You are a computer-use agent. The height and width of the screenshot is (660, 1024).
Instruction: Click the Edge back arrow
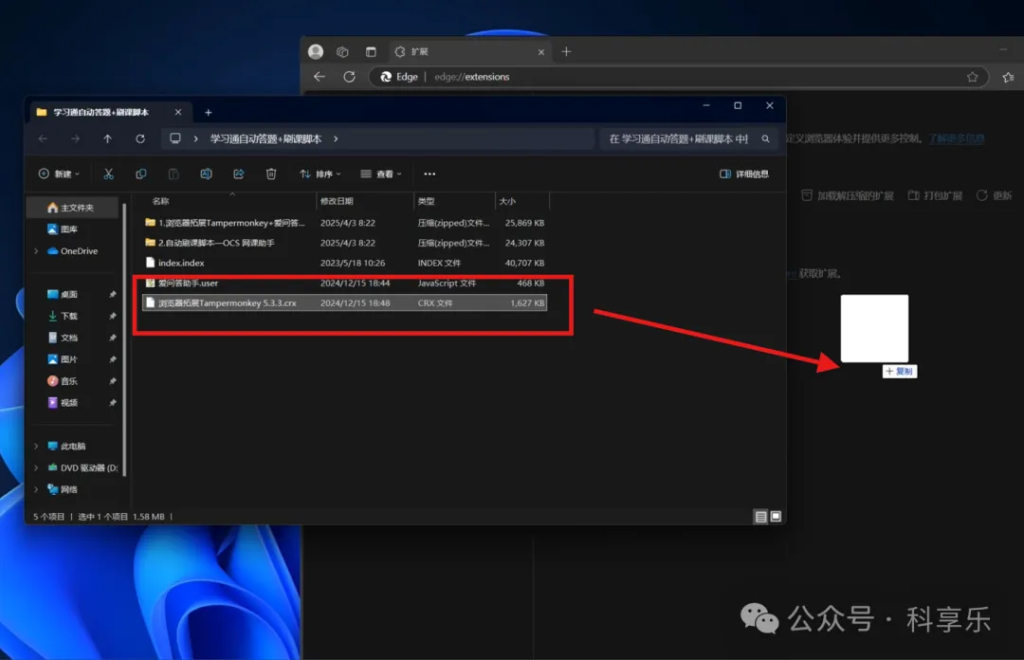coord(319,76)
